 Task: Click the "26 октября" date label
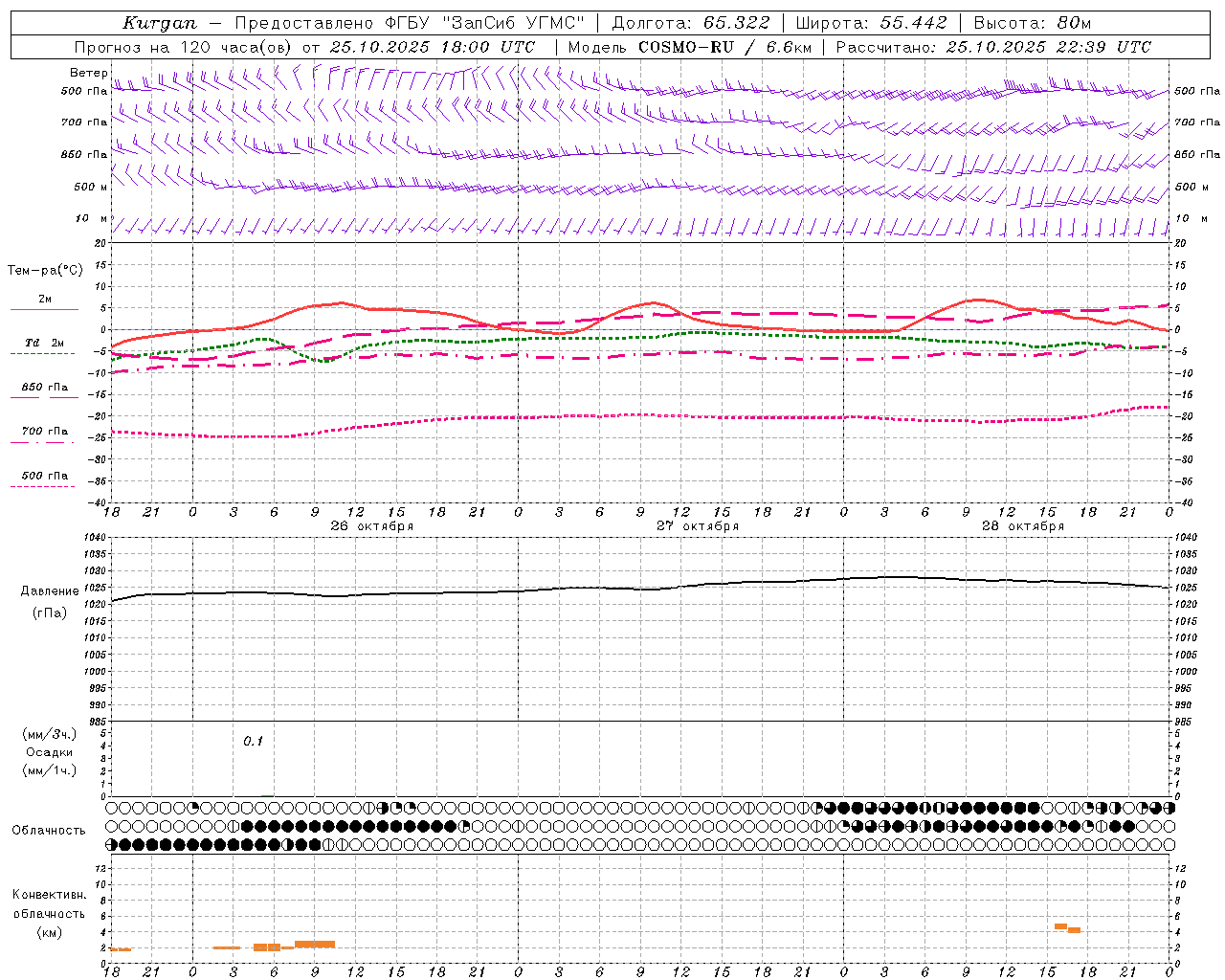pos(372,526)
